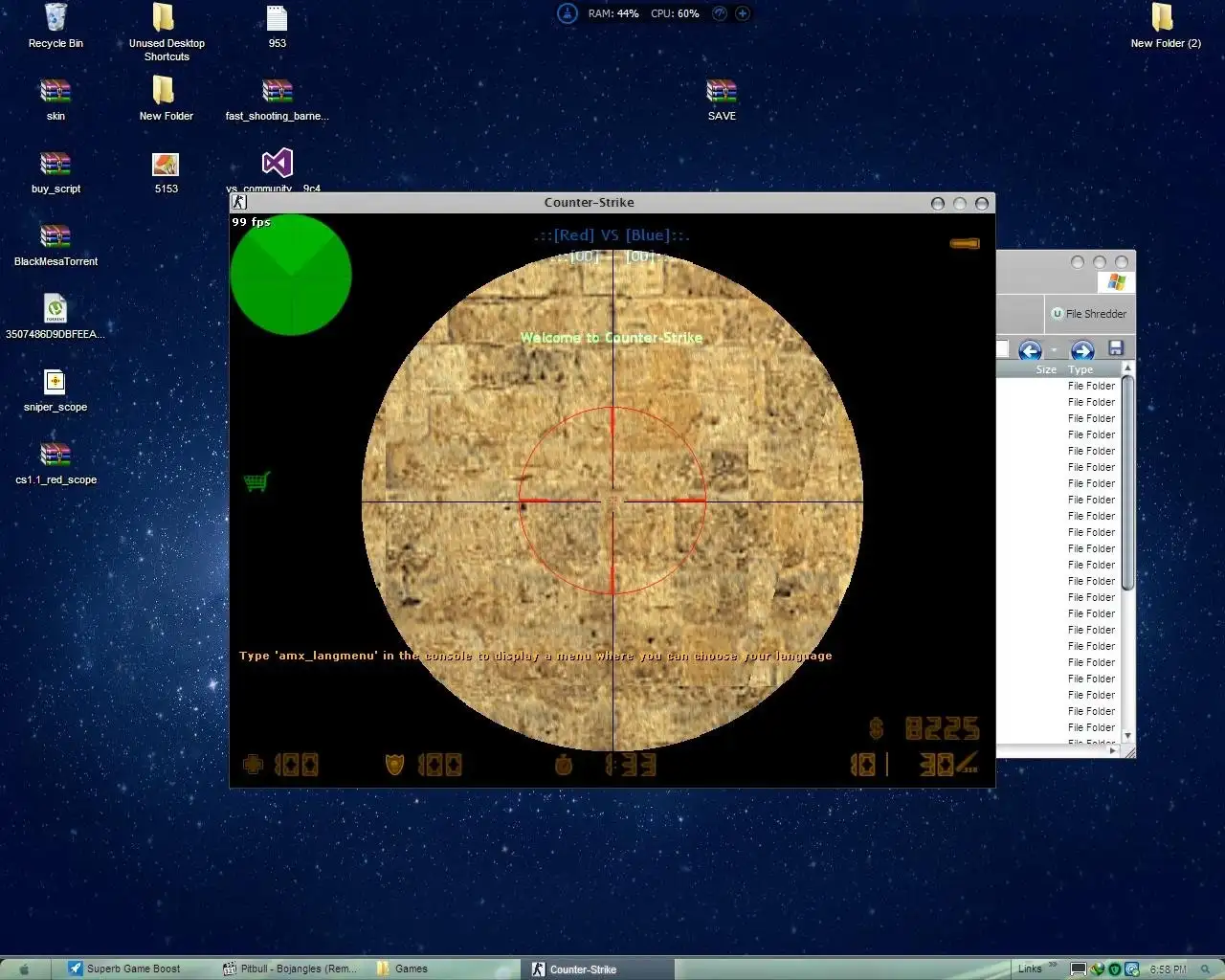Click the CPU: 60% readout
Screen dimensions: 1225x980
[x=676, y=13]
